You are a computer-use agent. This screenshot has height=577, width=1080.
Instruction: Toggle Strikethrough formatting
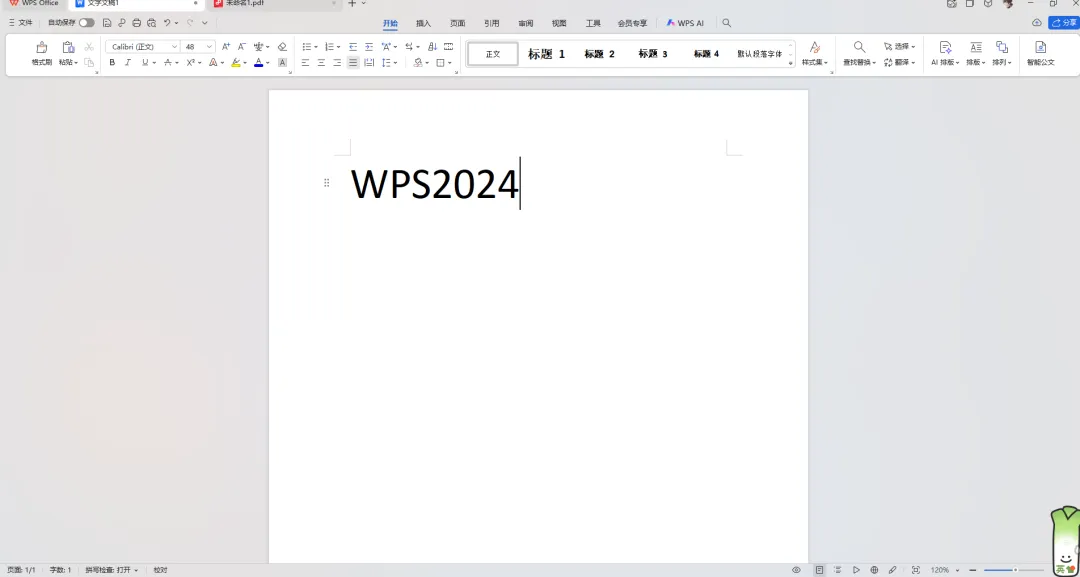pos(167,63)
